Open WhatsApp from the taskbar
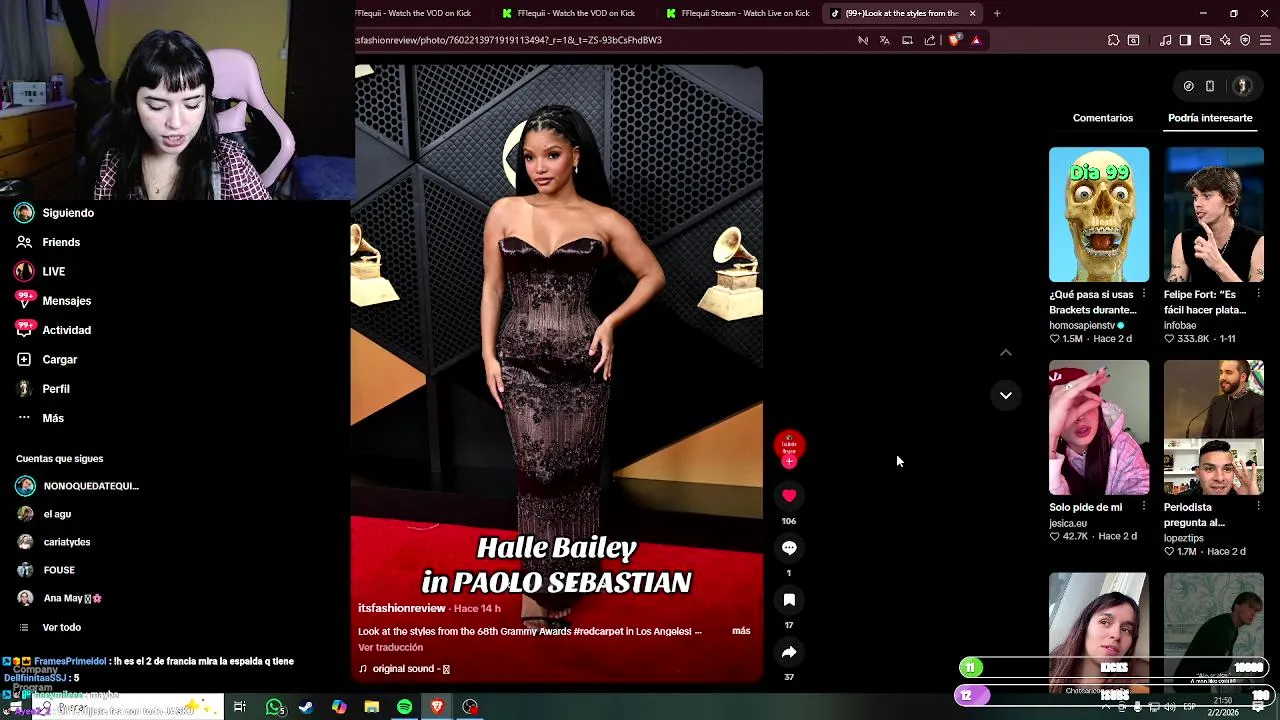The image size is (1280, 720). 274,707
